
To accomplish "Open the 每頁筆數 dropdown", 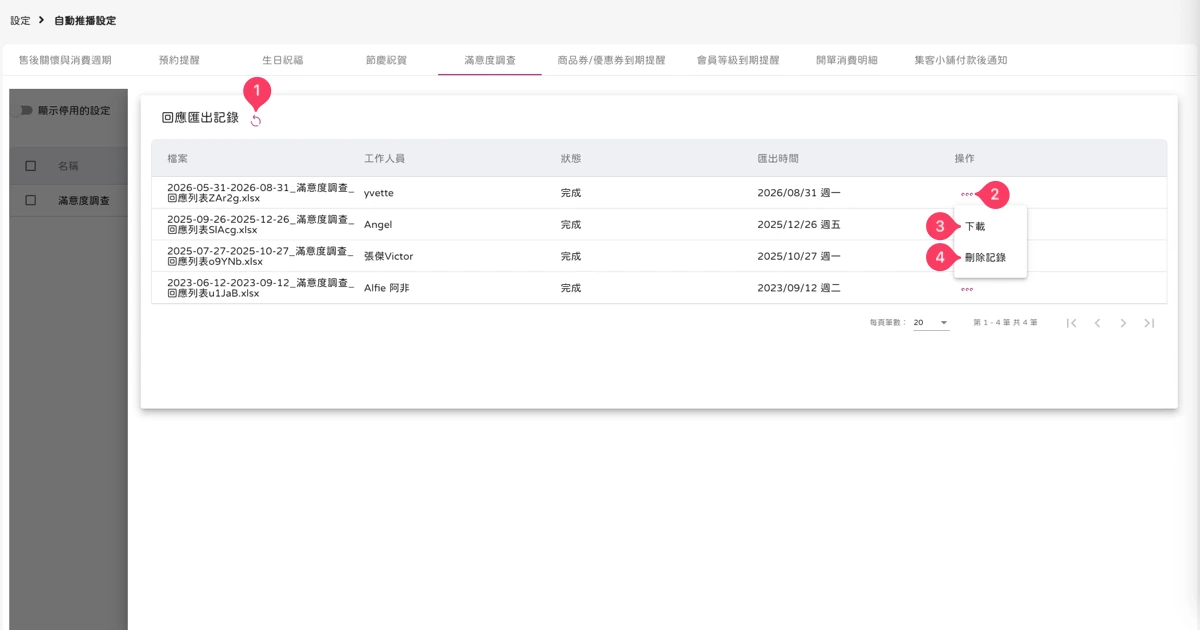I will tap(930, 323).
